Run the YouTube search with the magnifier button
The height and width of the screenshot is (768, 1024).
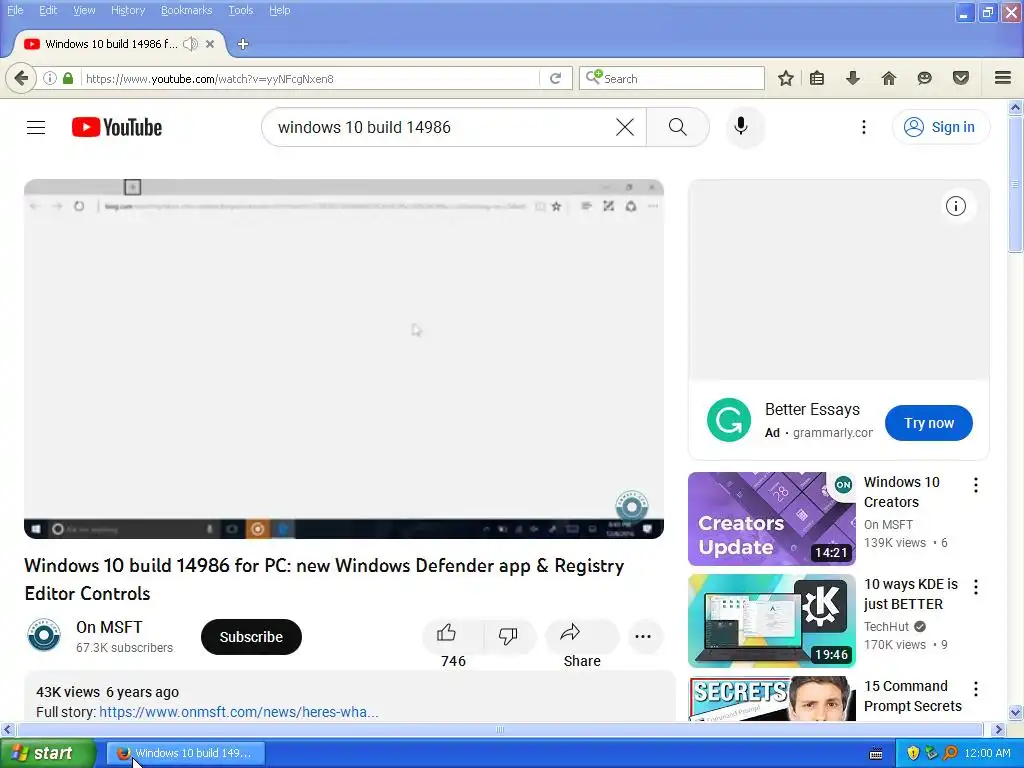coord(678,127)
